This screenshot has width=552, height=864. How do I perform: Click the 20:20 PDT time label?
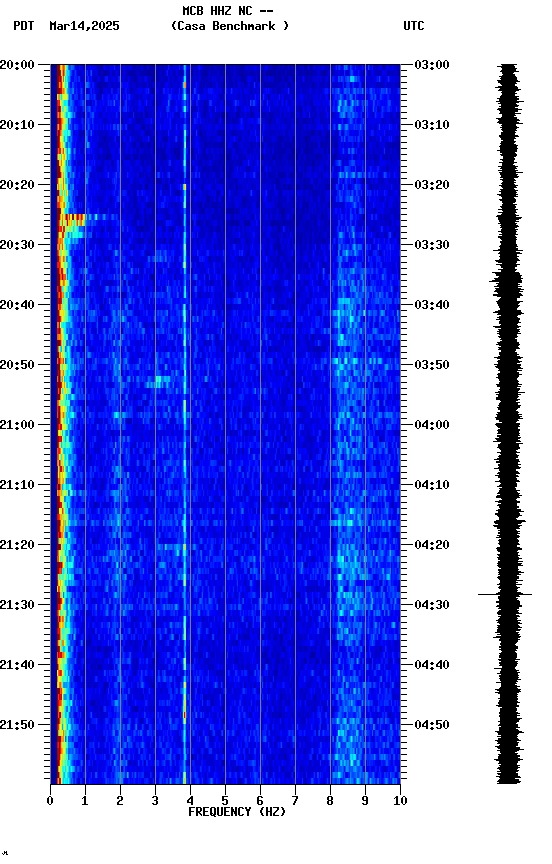17,185
